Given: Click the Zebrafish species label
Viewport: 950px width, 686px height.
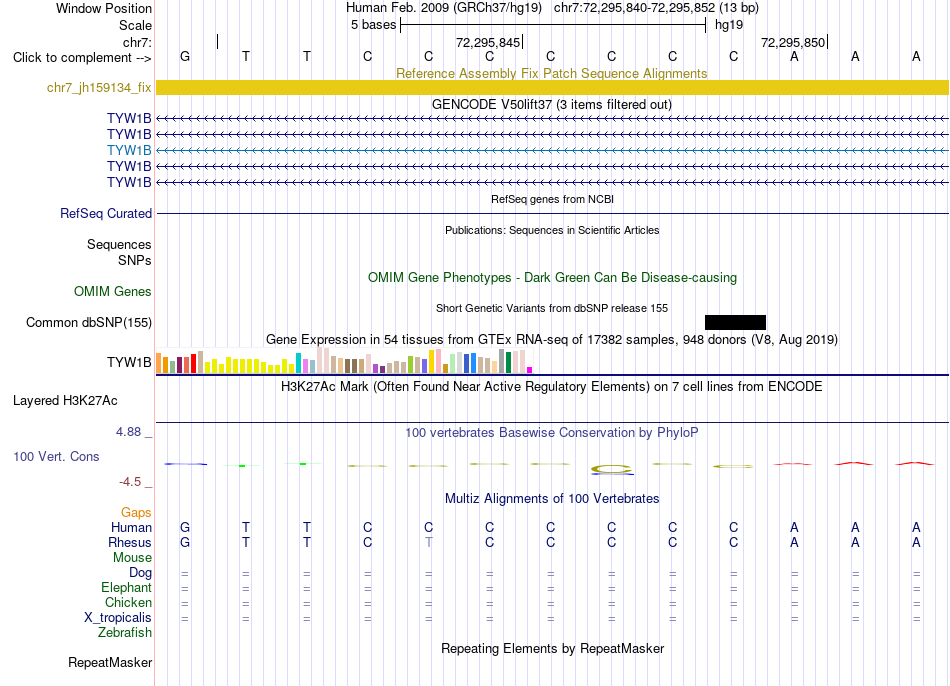Looking at the screenshot, I should (125, 633).
